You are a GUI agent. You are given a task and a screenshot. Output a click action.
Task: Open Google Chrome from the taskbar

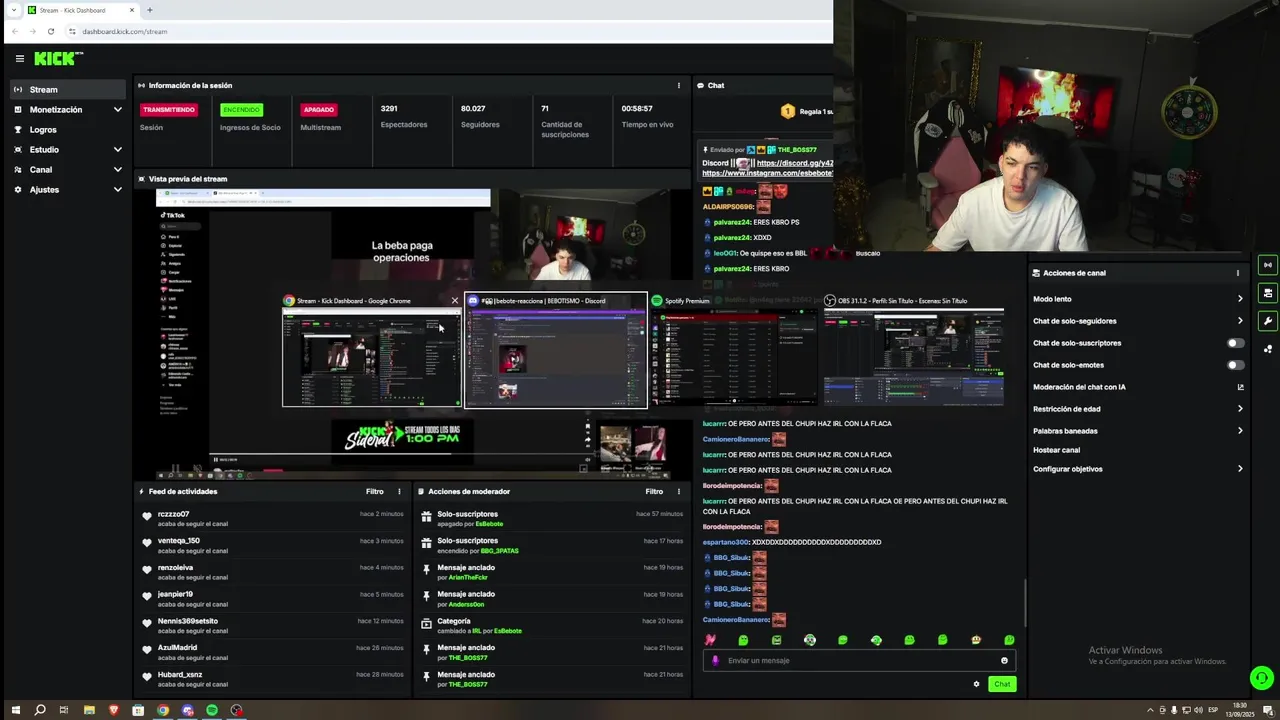tap(163, 710)
